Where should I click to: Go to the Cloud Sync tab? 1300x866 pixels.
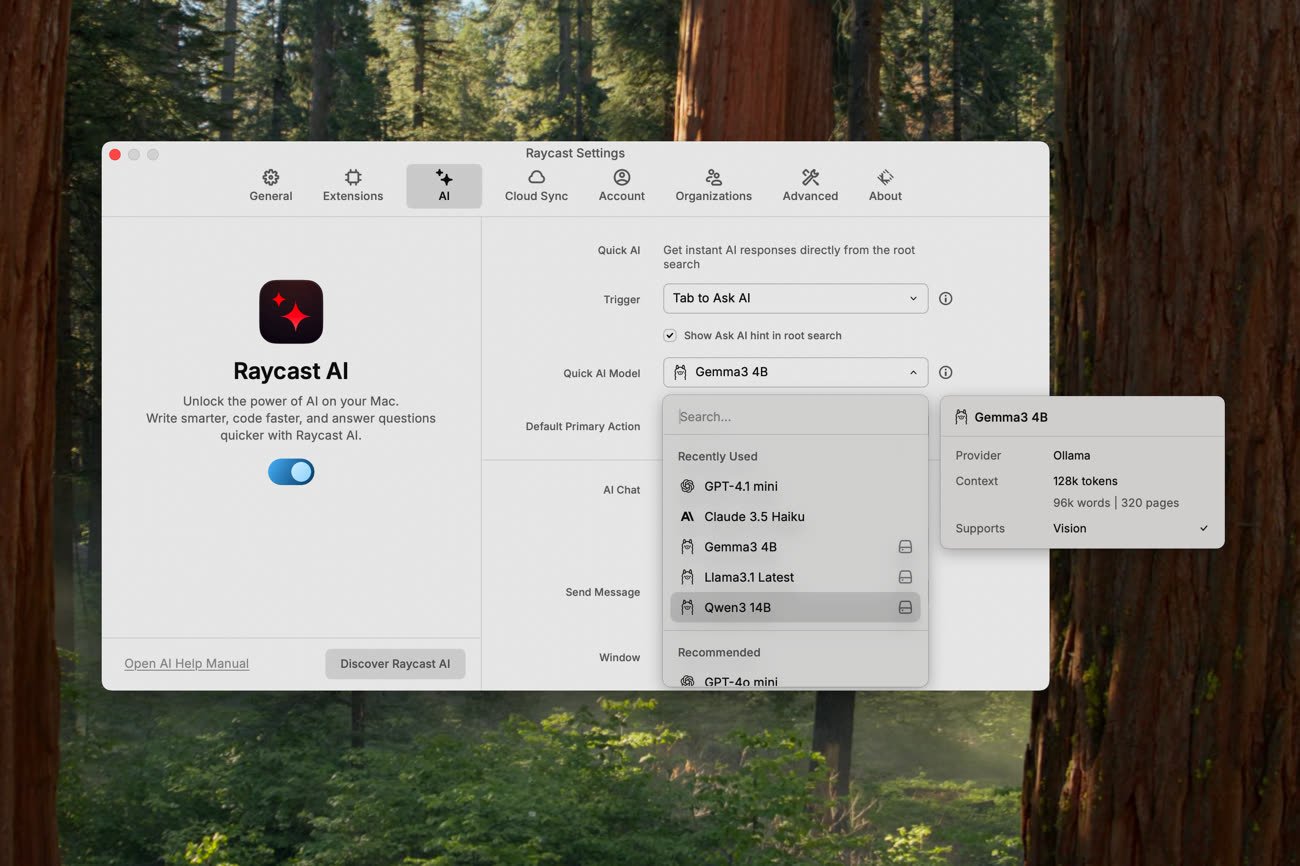click(536, 186)
